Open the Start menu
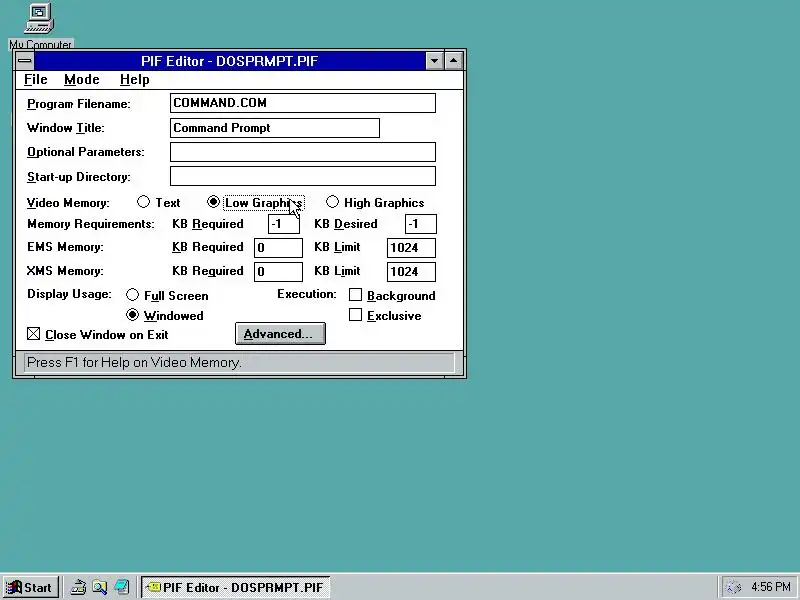This screenshot has height=600, width=800. click(x=30, y=587)
